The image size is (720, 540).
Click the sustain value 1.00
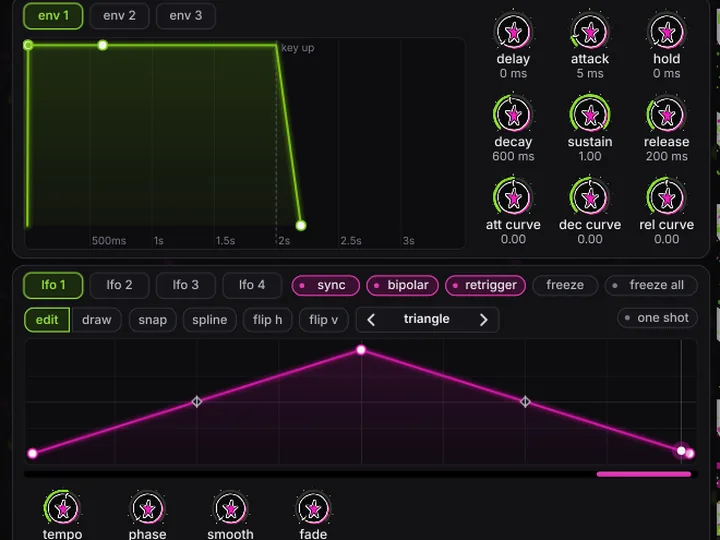coord(590,157)
